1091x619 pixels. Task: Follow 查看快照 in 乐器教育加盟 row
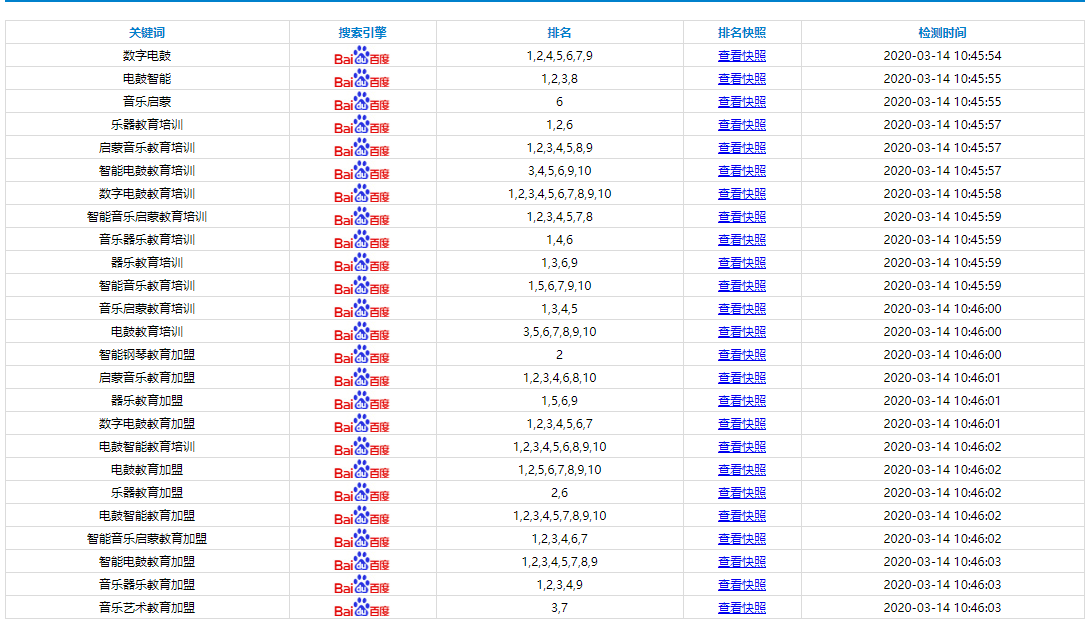coord(742,492)
